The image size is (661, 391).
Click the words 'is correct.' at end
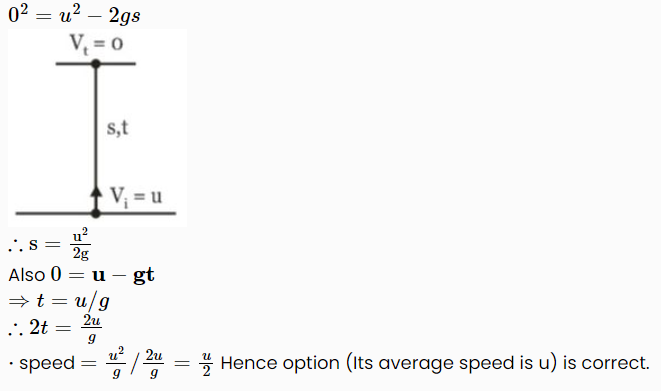(x=606, y=363)
